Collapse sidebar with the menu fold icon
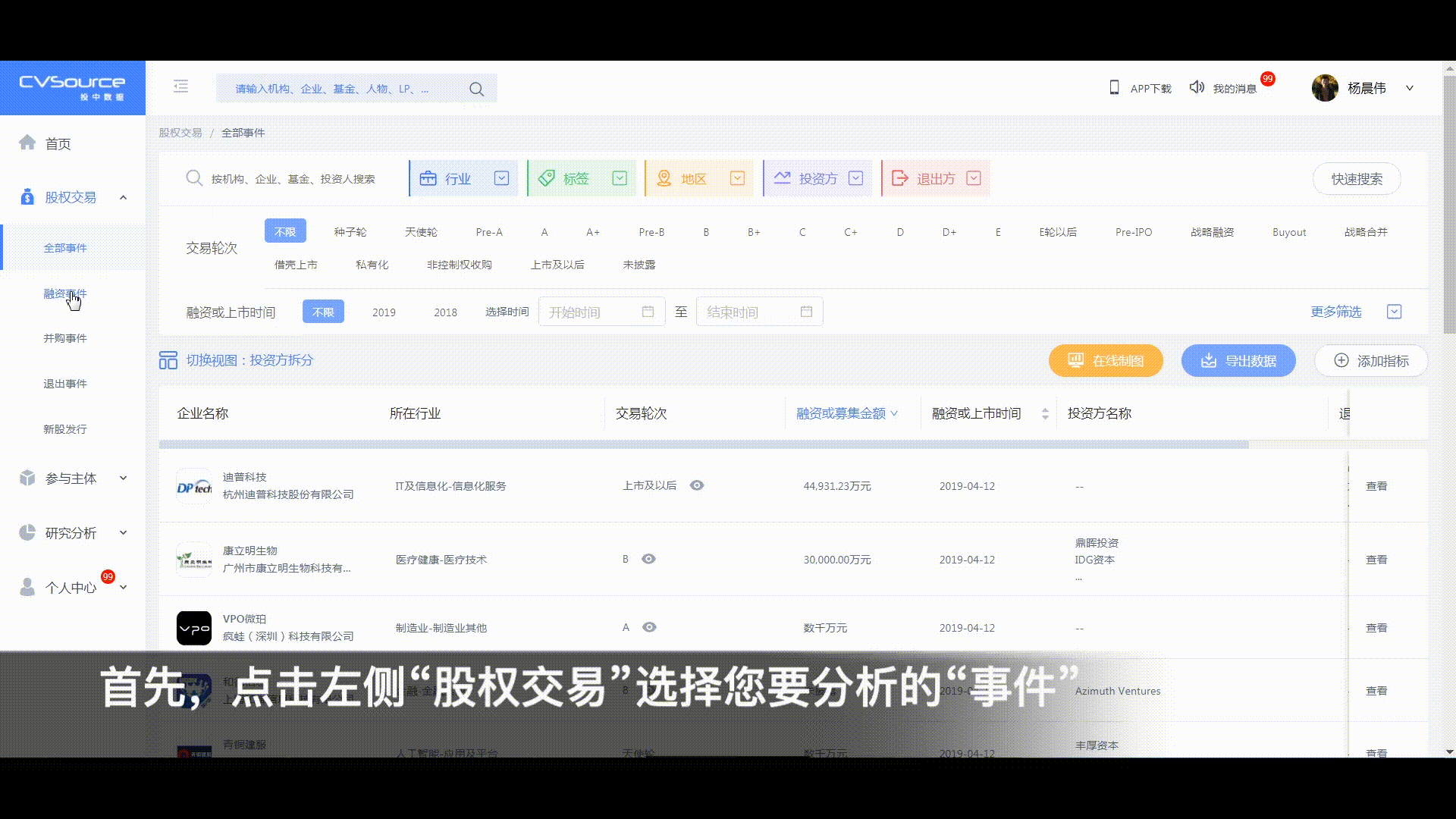This screenshot has width=1456, height=819. coord(180,86)
